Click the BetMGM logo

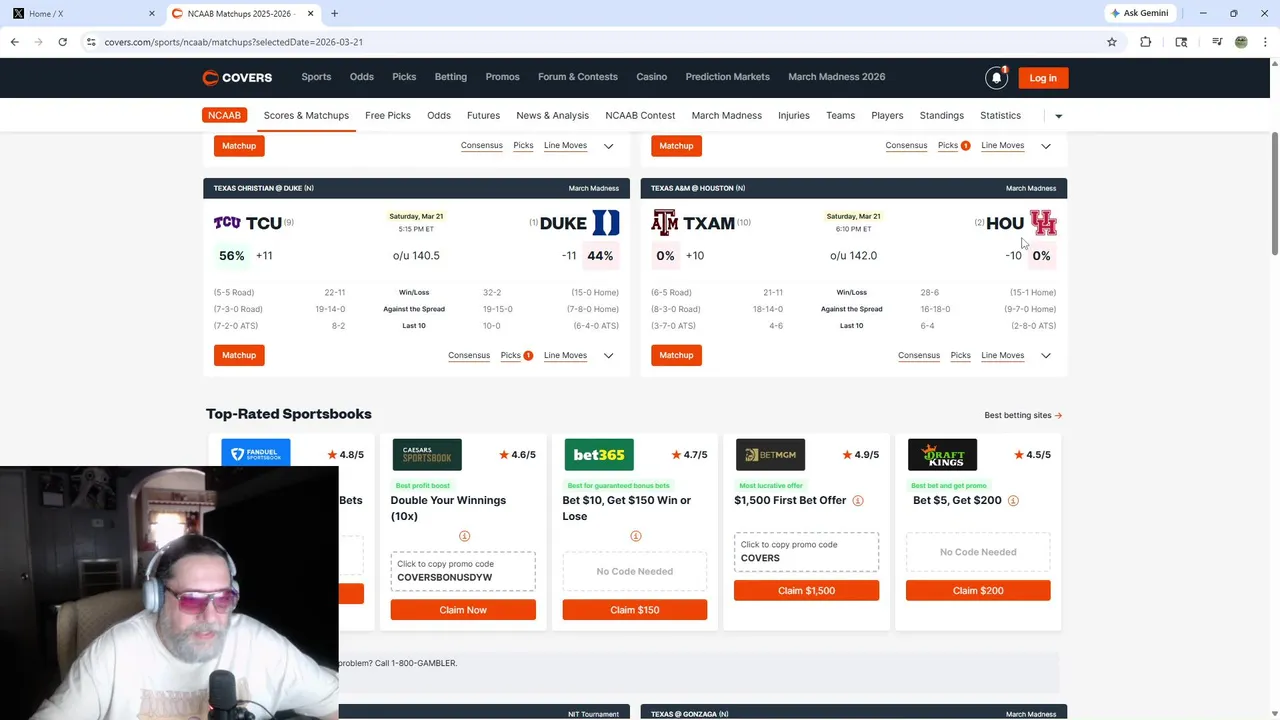(x=770, y=454)
